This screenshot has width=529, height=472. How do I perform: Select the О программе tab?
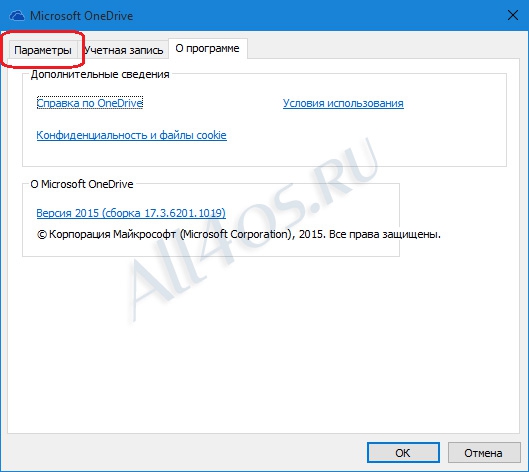(x=207, y=49)
